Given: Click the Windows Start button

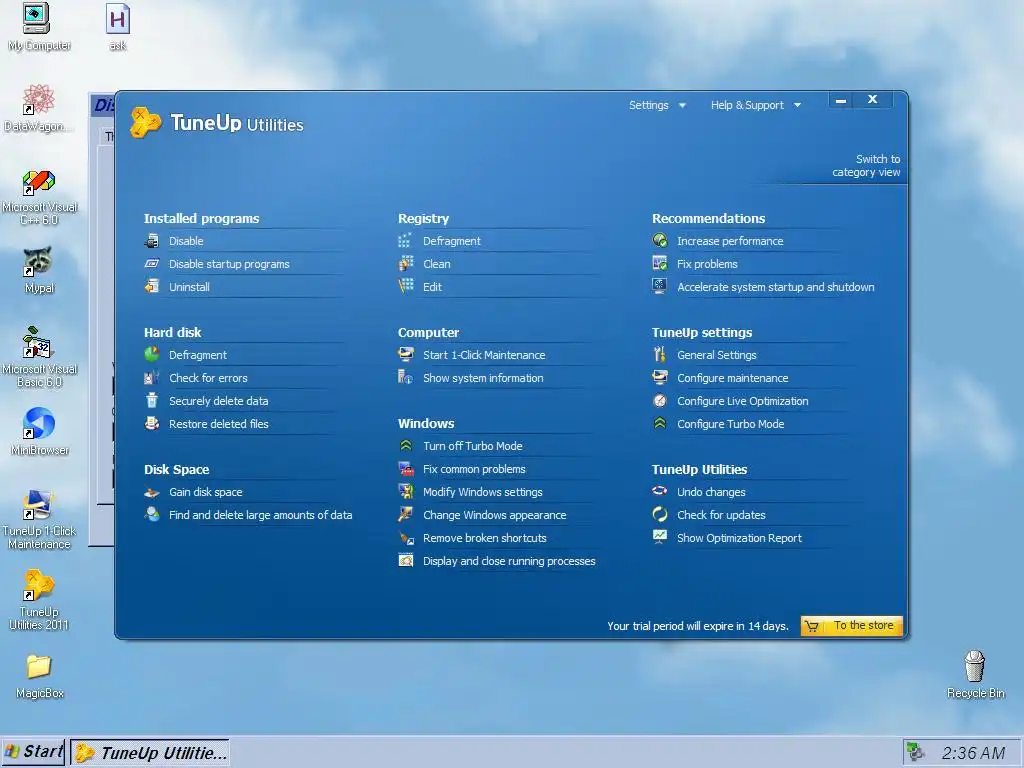Looking at the screenshot, I should [33, 752].
